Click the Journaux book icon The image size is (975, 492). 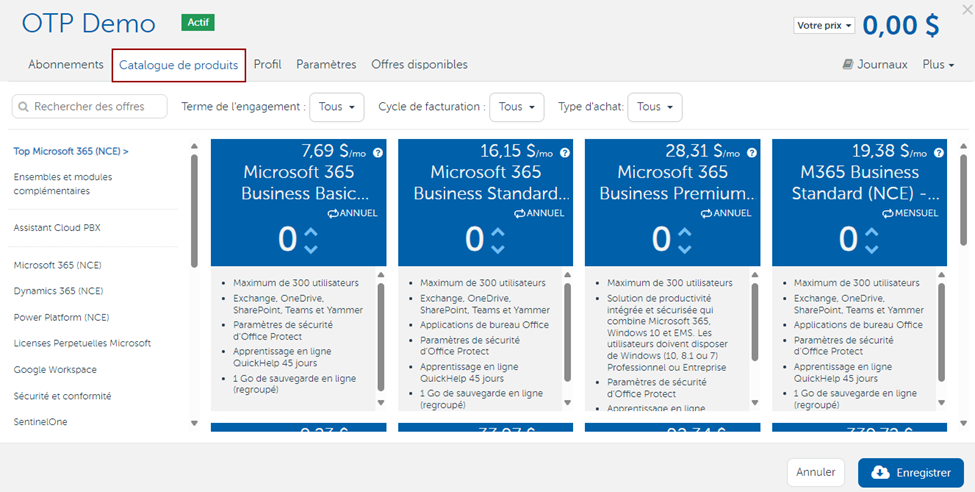848,65
